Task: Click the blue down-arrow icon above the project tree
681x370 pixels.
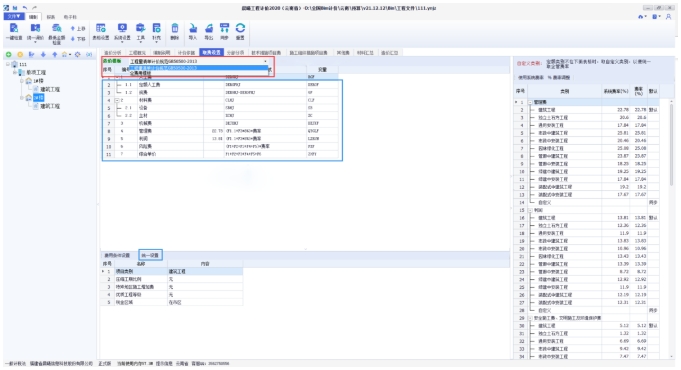Action: coord(43,55)
